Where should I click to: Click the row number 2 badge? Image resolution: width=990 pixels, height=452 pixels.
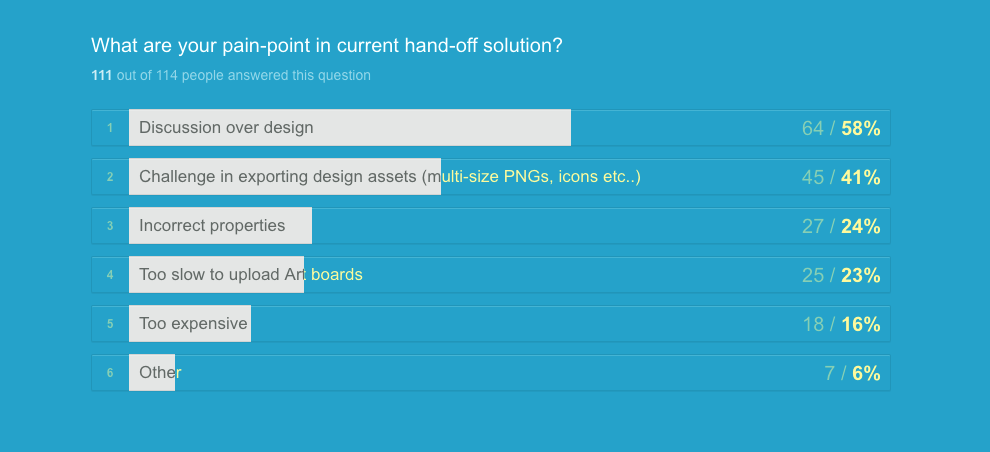[x=110, y=177]
